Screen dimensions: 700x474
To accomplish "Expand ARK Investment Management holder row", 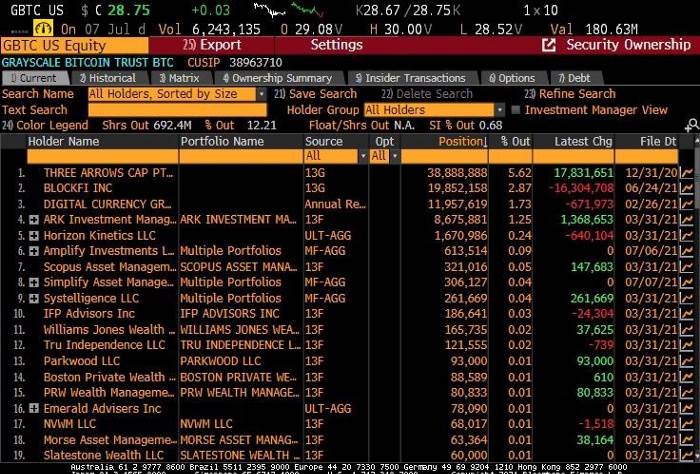I will pyautogui.click(x=34, y=220).
